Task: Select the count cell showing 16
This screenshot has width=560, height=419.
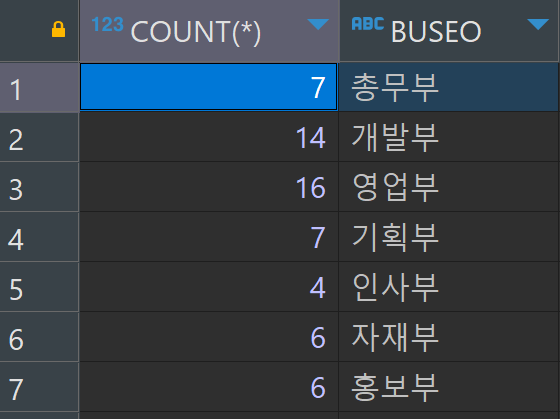Action: pyautogui.click(x=209, y=187)
